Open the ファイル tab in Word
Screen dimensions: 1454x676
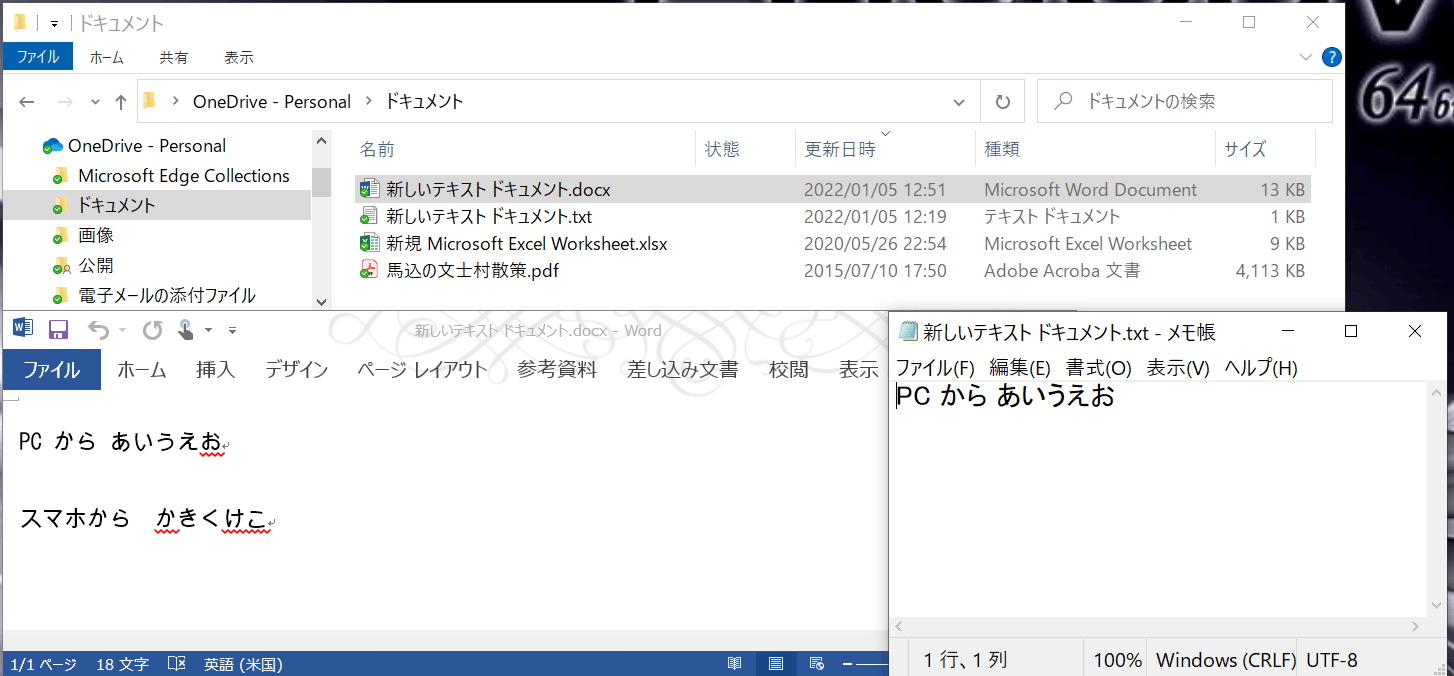[x=52, y=369]
